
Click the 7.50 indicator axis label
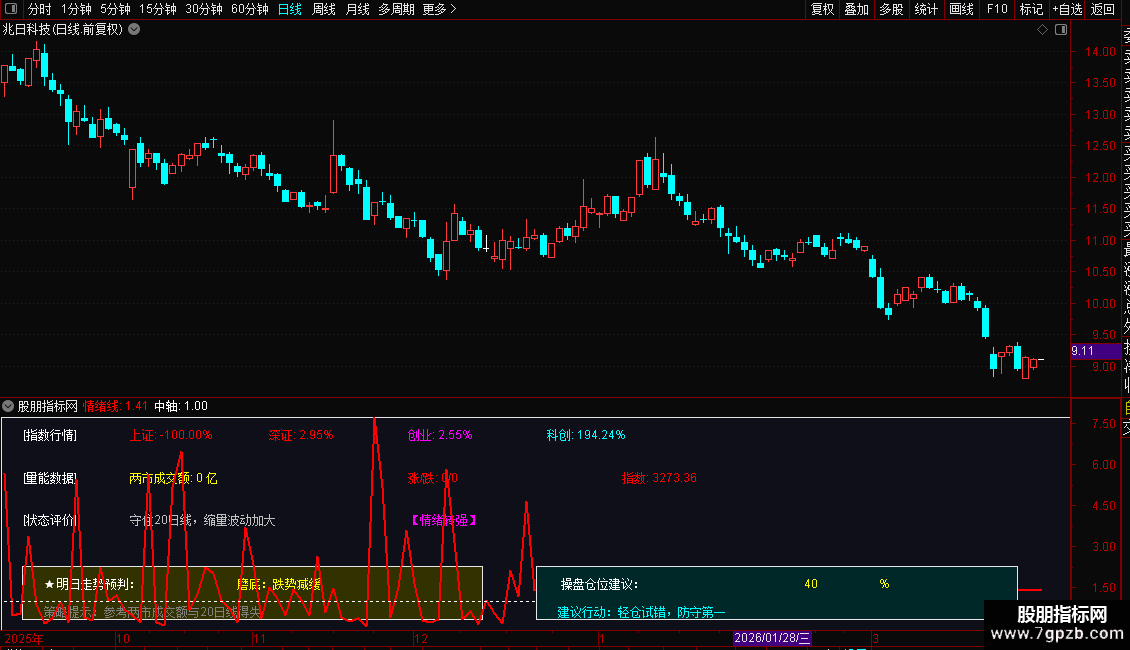1103,424
